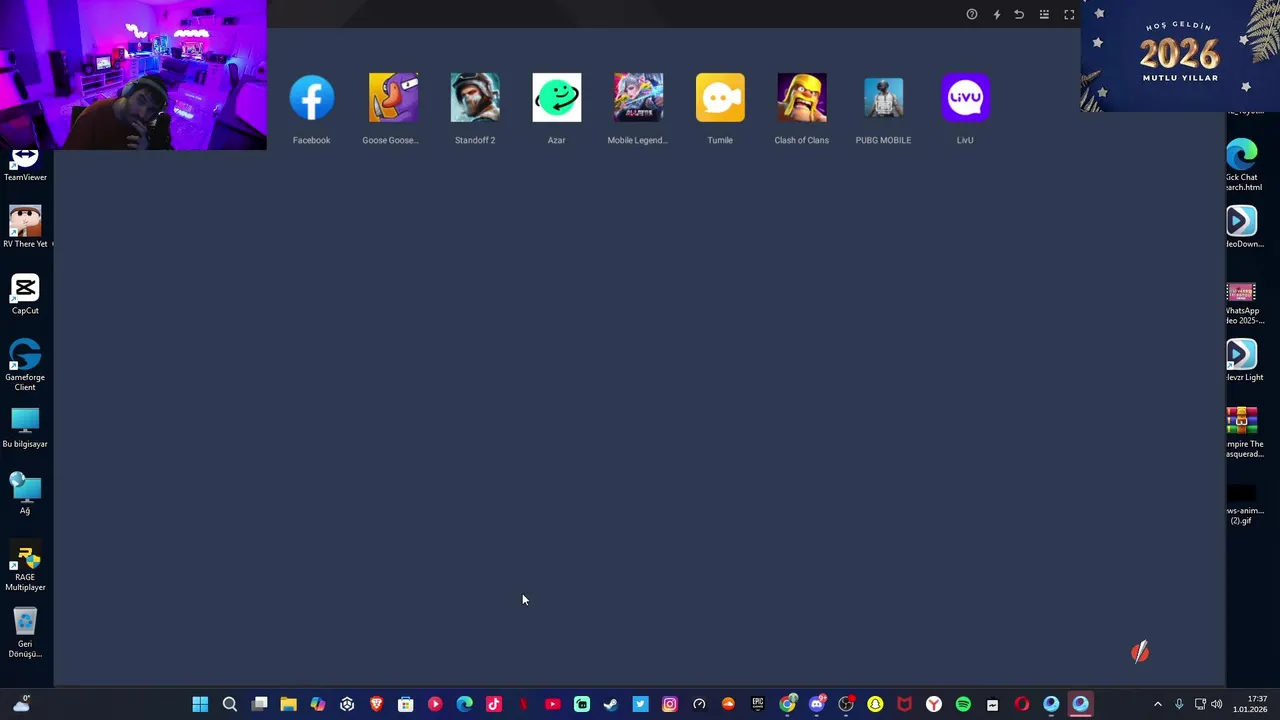Open Instagram from the taskbar
Image resolution: width=1280 pixels, height=720 pixels.
pos(670,704)
